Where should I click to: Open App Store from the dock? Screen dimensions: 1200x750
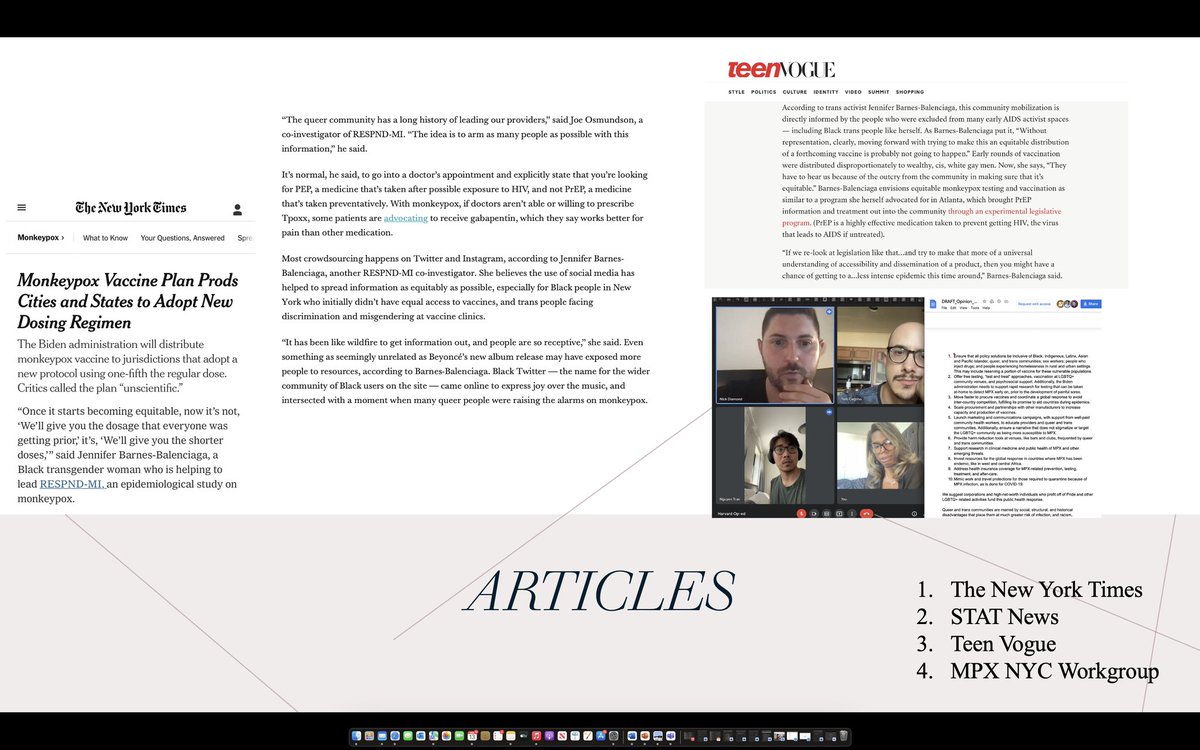(x=600, y=736)
